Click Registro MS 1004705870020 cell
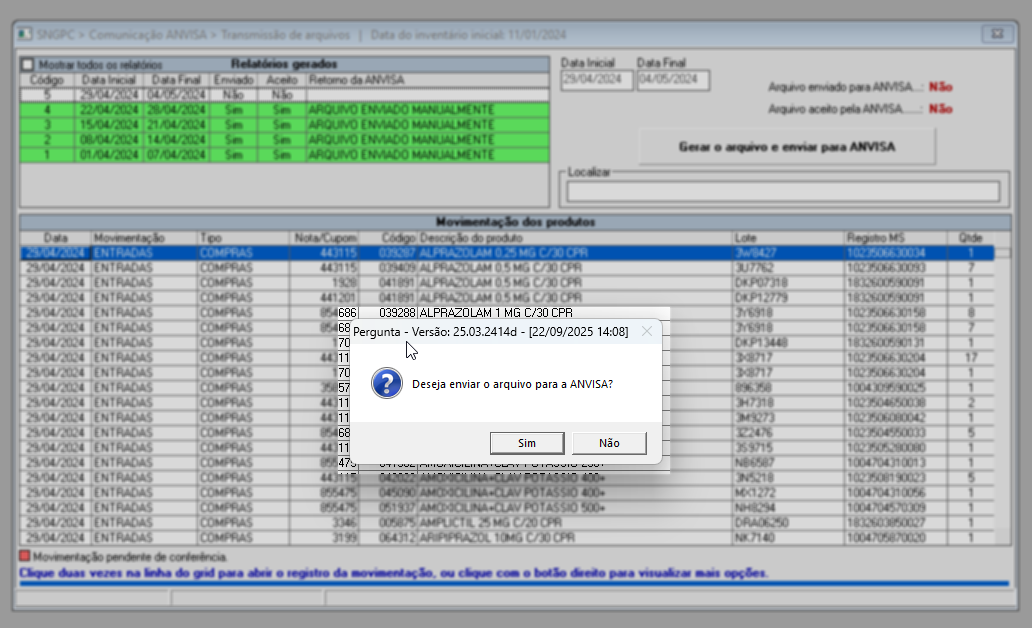 tap(896, 538)
